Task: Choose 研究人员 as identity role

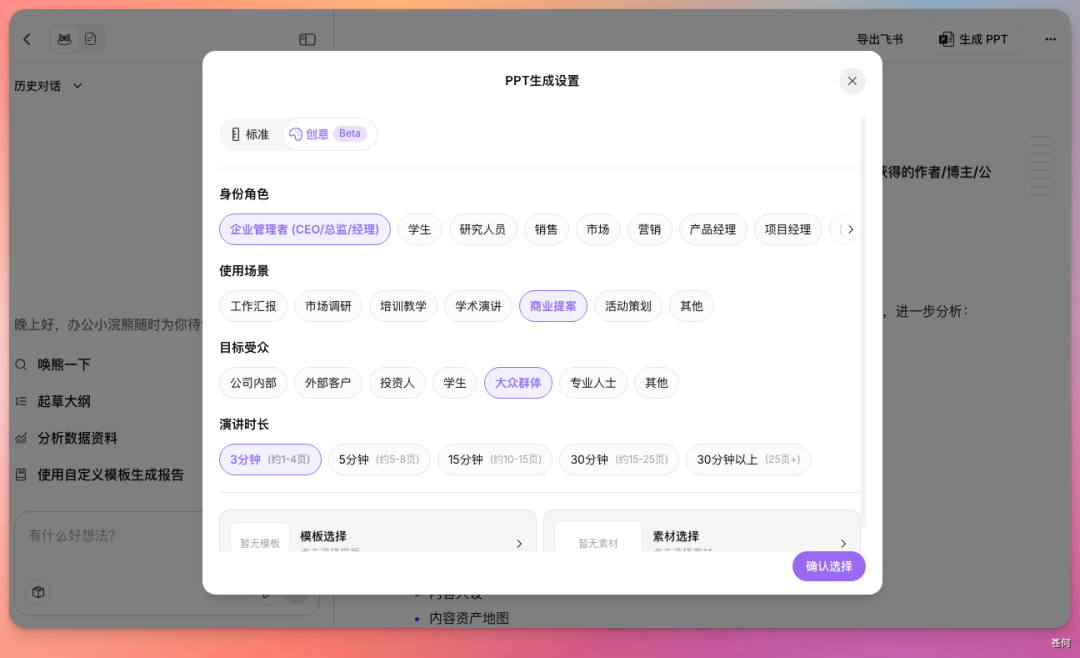Action: pos(483,229)
